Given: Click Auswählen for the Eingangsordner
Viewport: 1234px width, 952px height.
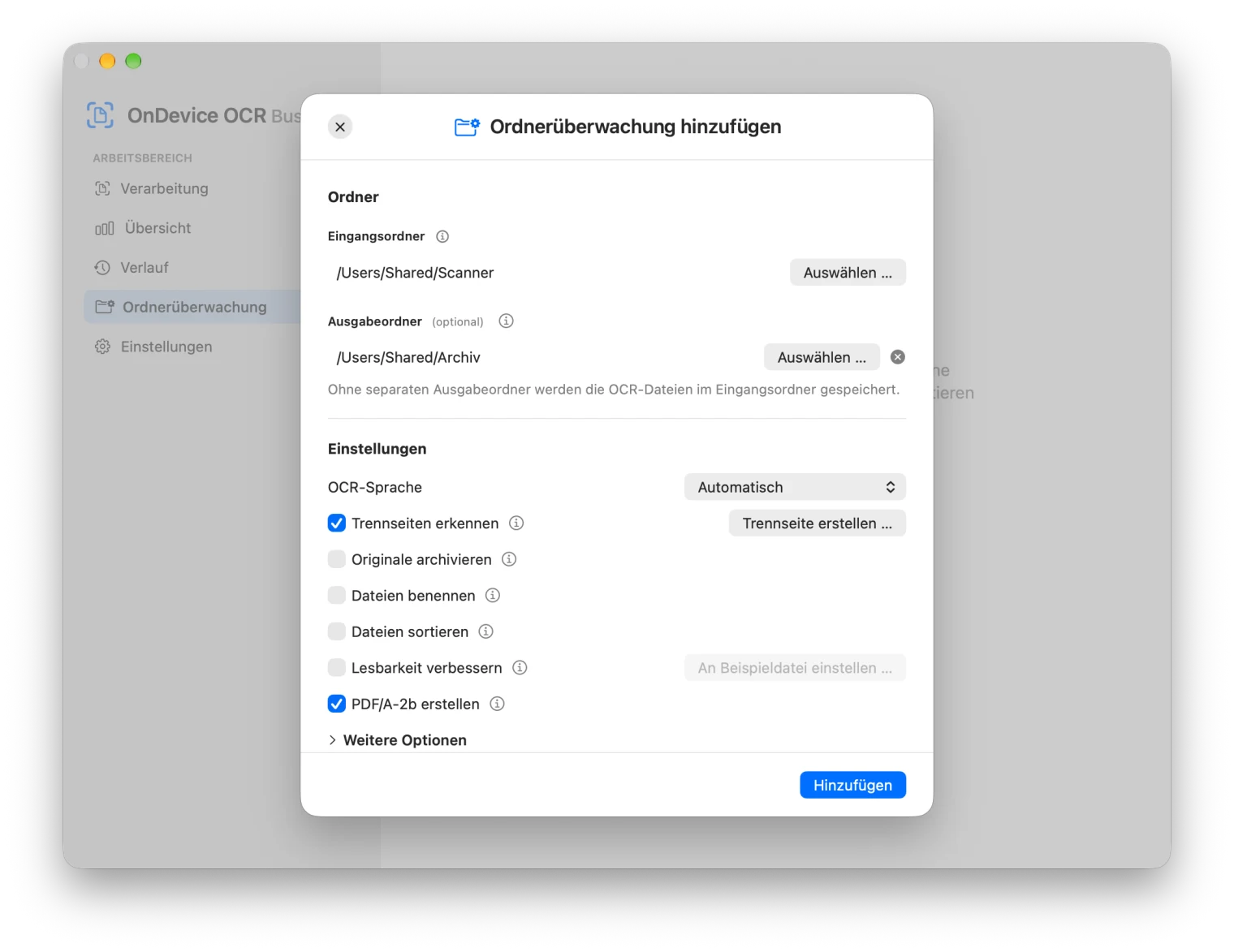Looking at the screenshot, I should [x=848, y=273].
